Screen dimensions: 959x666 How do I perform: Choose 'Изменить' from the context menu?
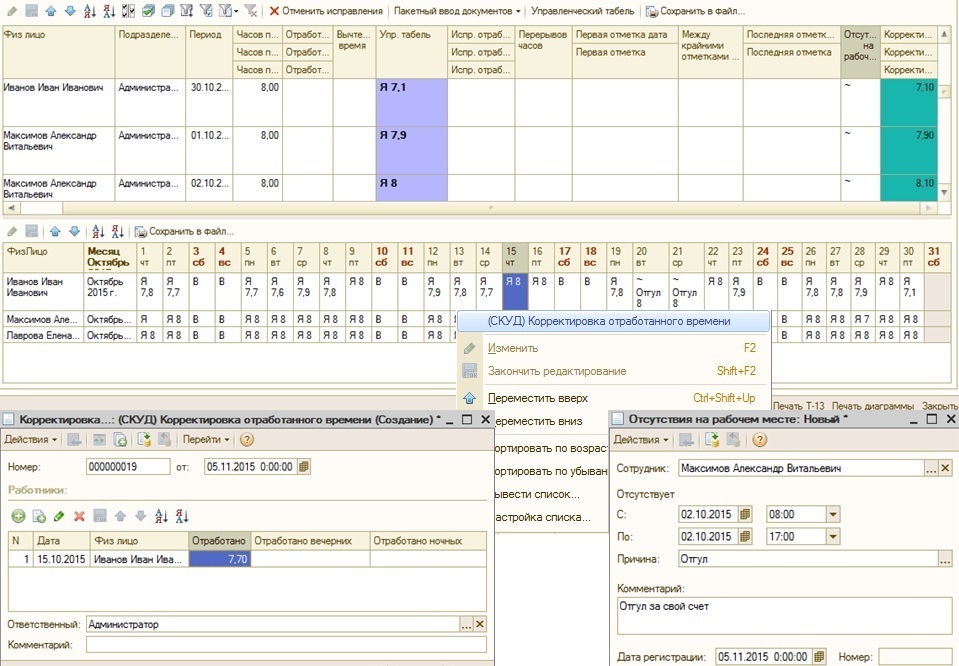512,348
